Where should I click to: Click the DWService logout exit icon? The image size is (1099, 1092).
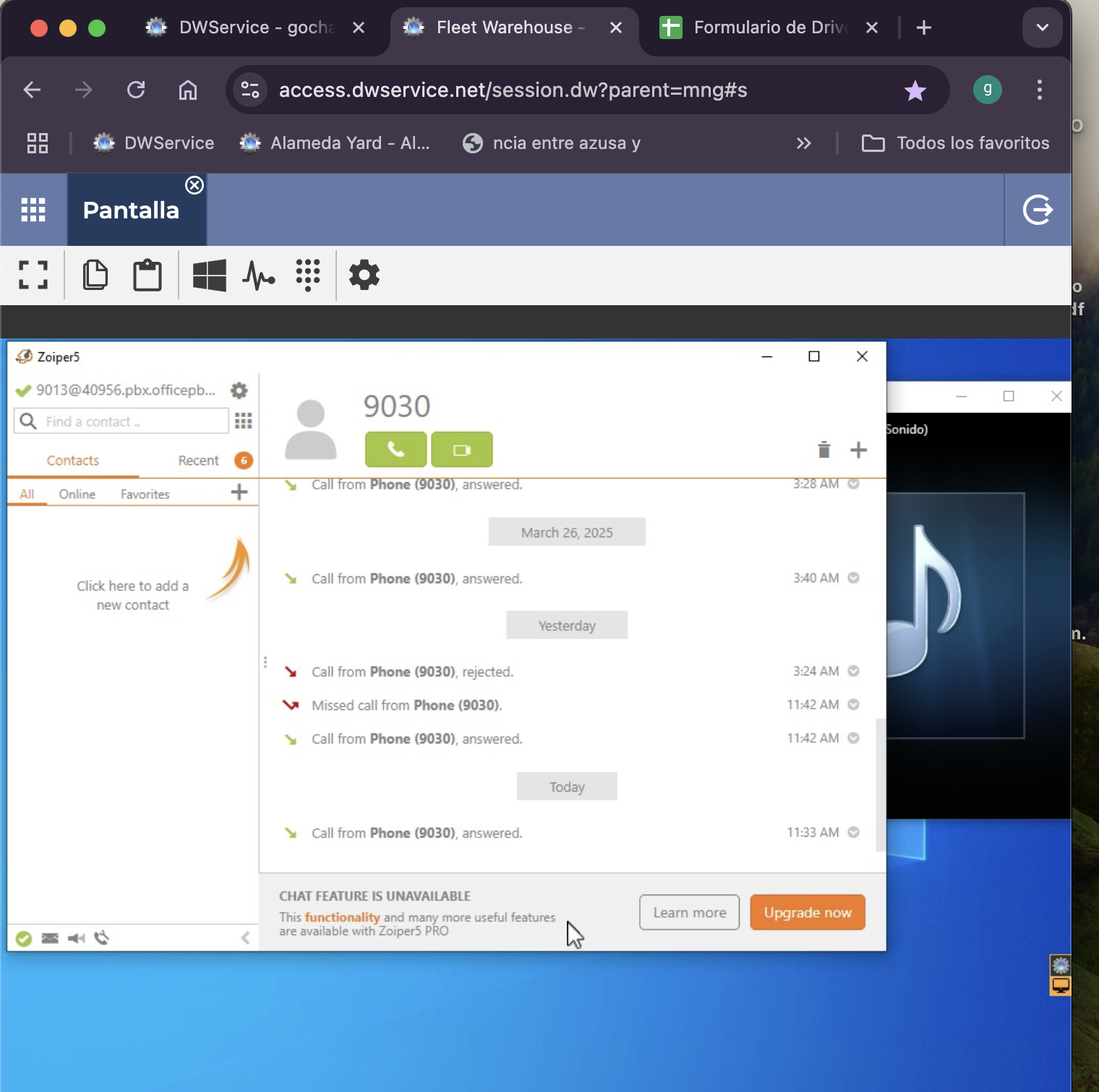click(1038, 210)
